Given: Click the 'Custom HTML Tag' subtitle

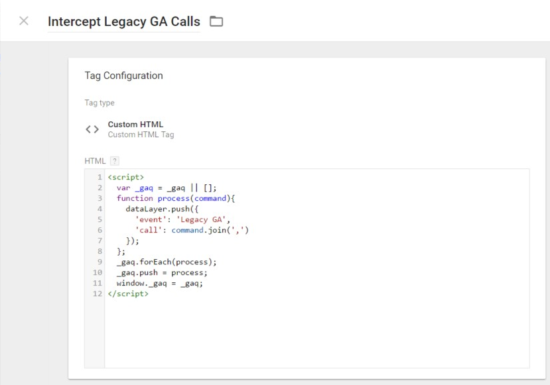Looking at the screenshot, I should pyautogui.click(x=141, y=135).
